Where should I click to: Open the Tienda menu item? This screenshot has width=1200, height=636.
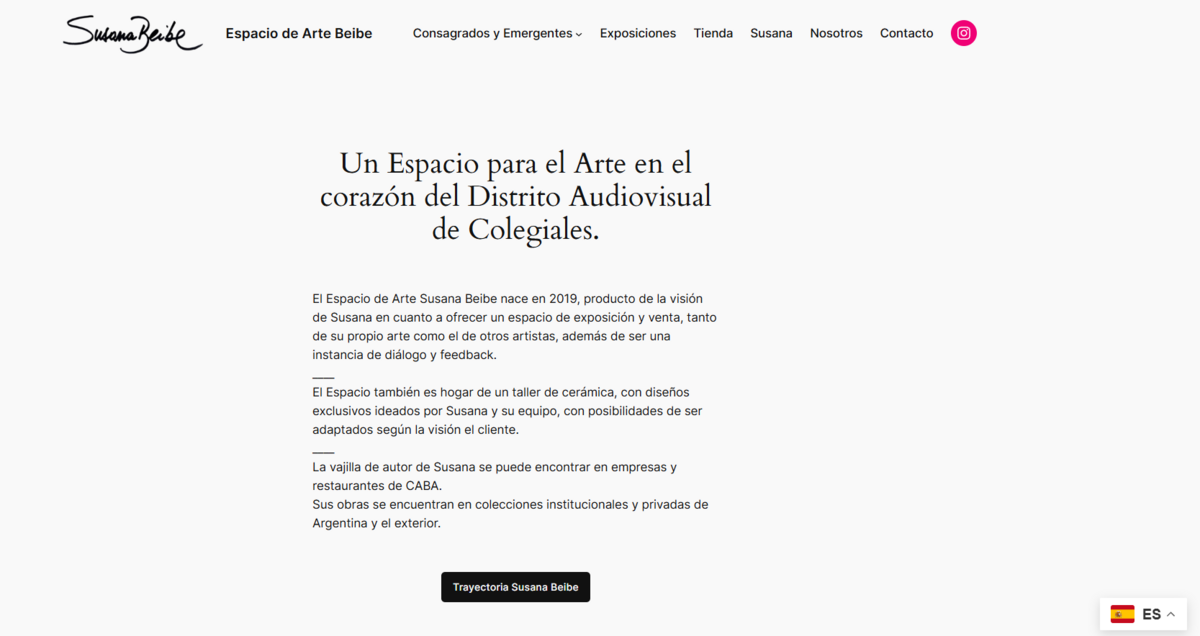(713, 33)
